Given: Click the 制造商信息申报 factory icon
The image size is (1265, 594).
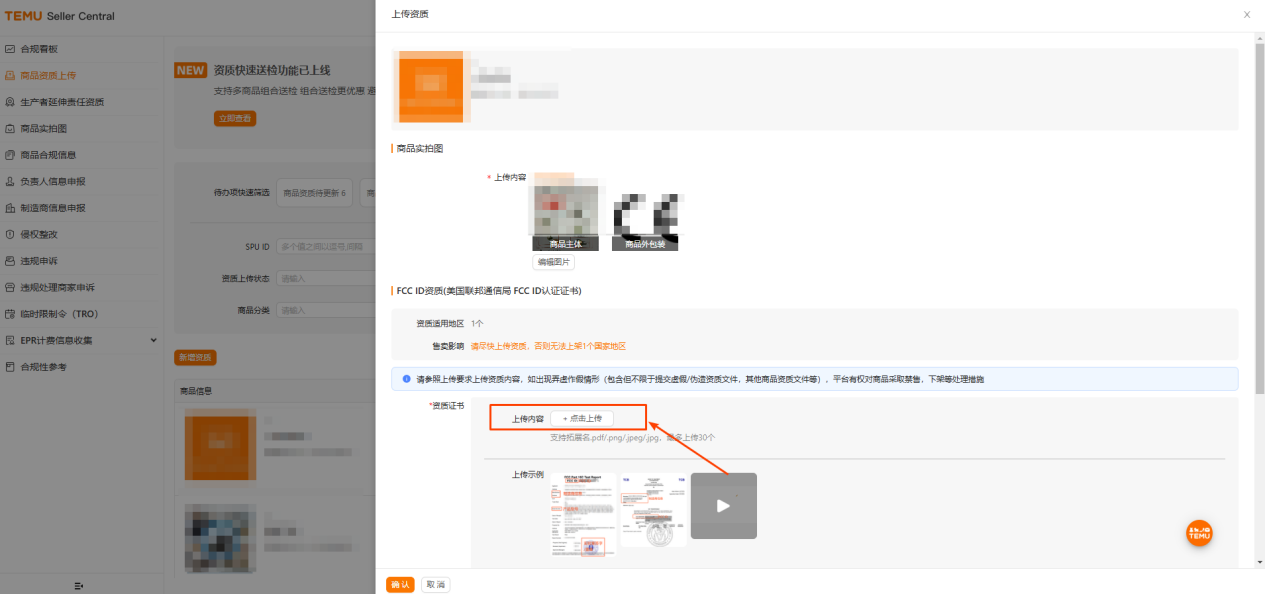Looking at the screenshot, I should point(12,208).
